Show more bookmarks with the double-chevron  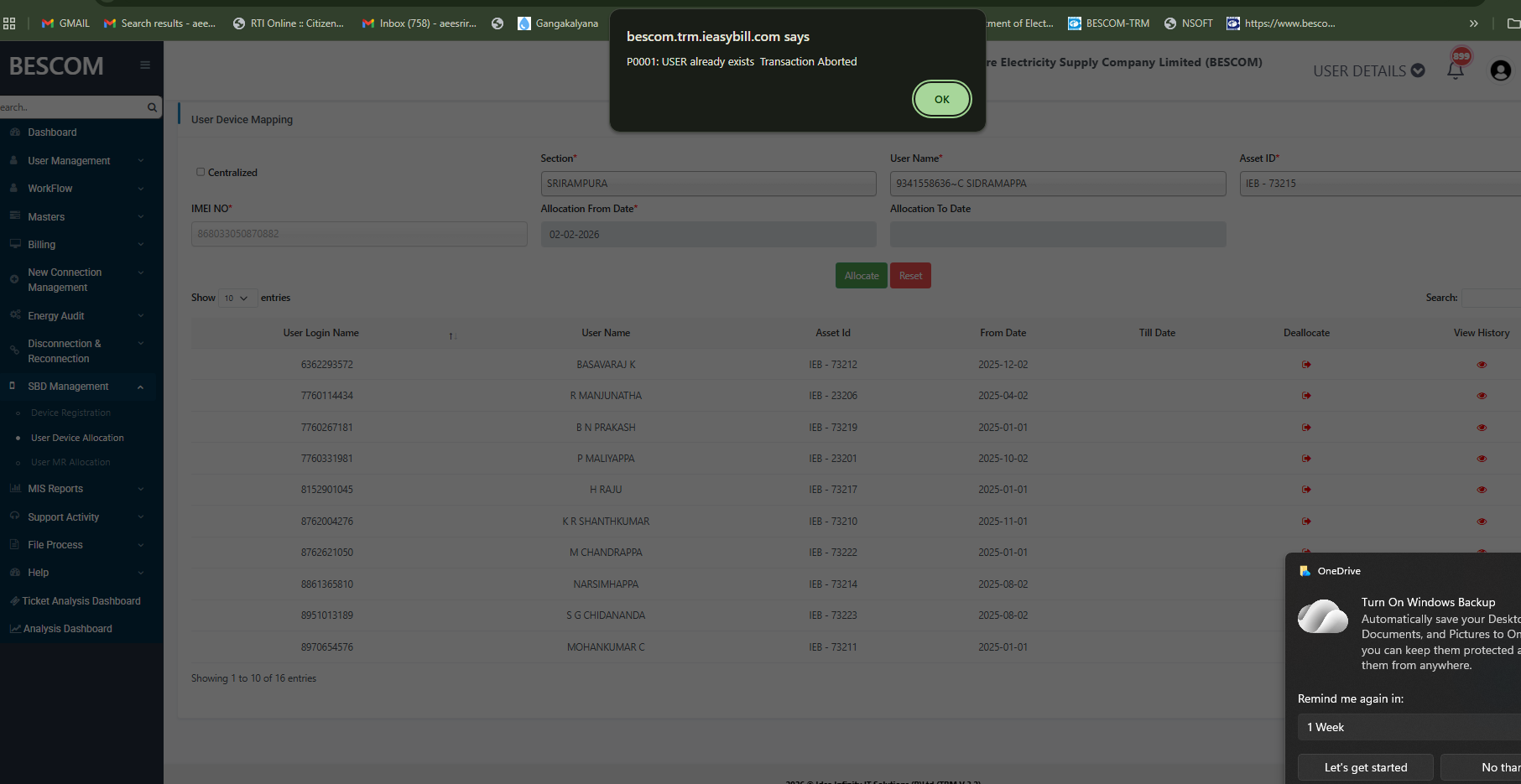1473,23
